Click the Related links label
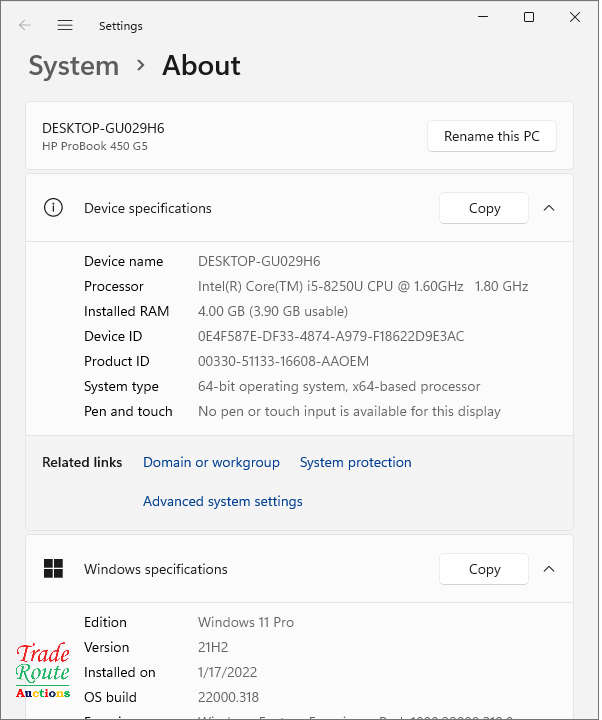The width and height of the screenshot is (602, 720). [82, 462]
